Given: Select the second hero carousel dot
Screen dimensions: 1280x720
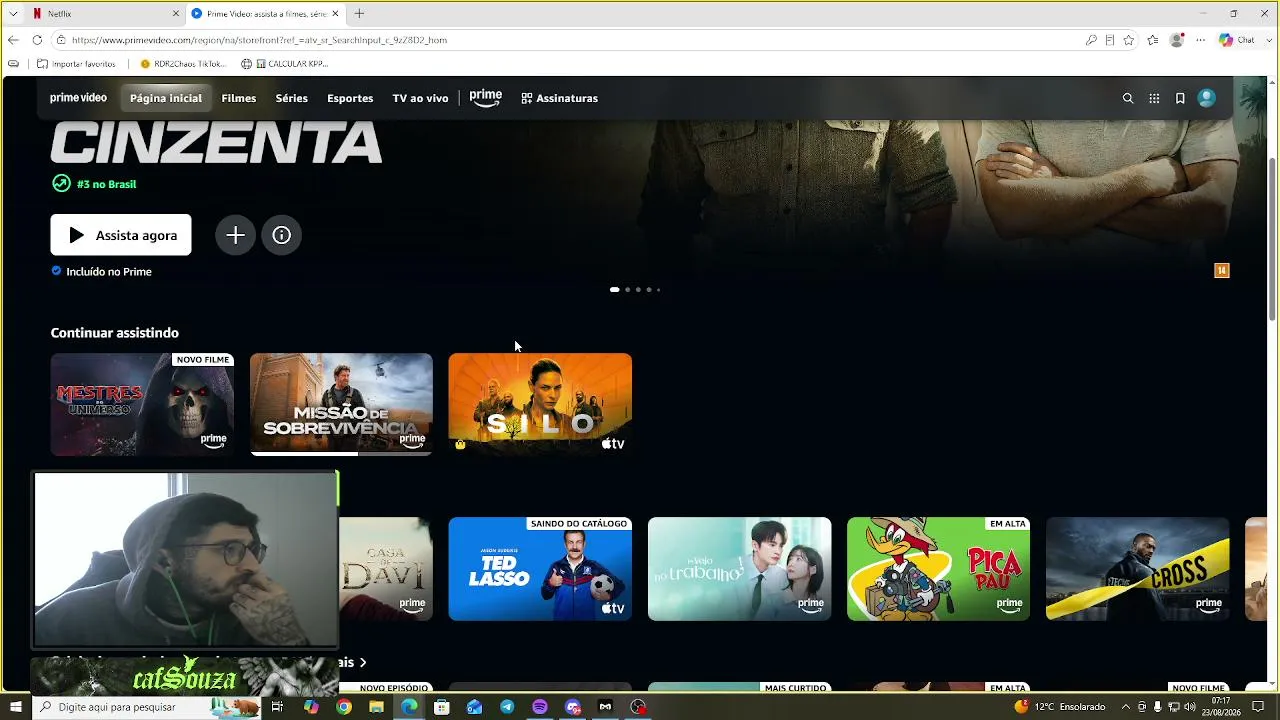Looking at the screenshot, I should pos(627,290).
